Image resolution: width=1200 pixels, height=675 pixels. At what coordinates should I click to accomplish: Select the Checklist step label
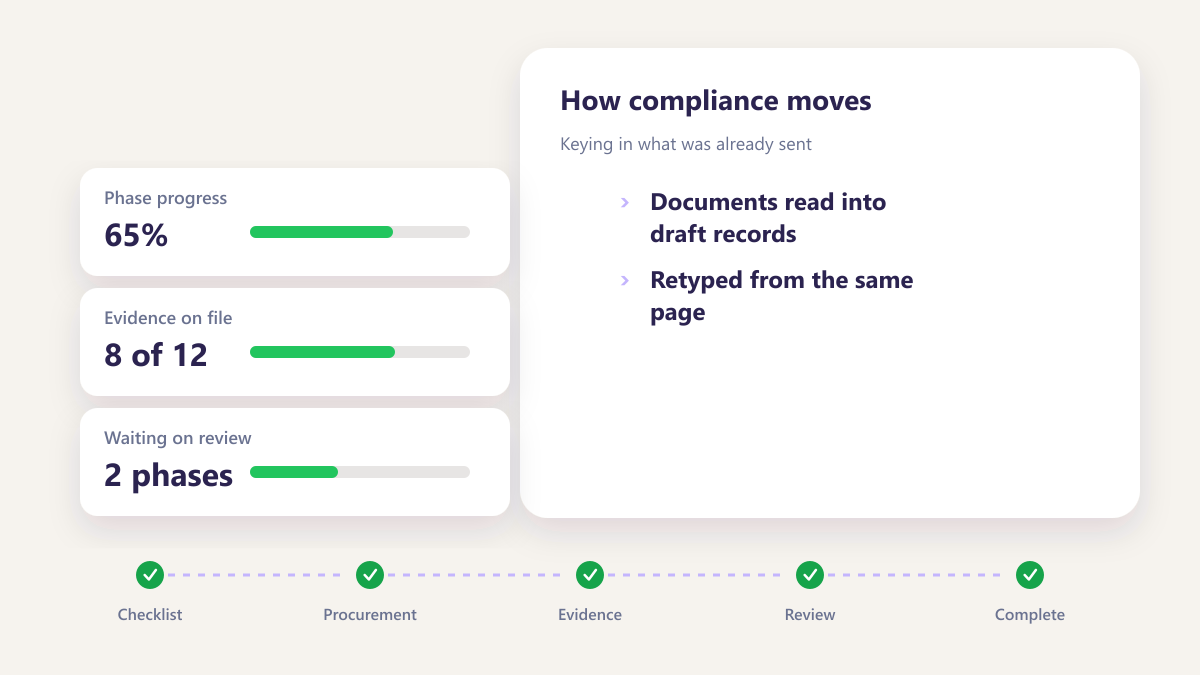150,615
